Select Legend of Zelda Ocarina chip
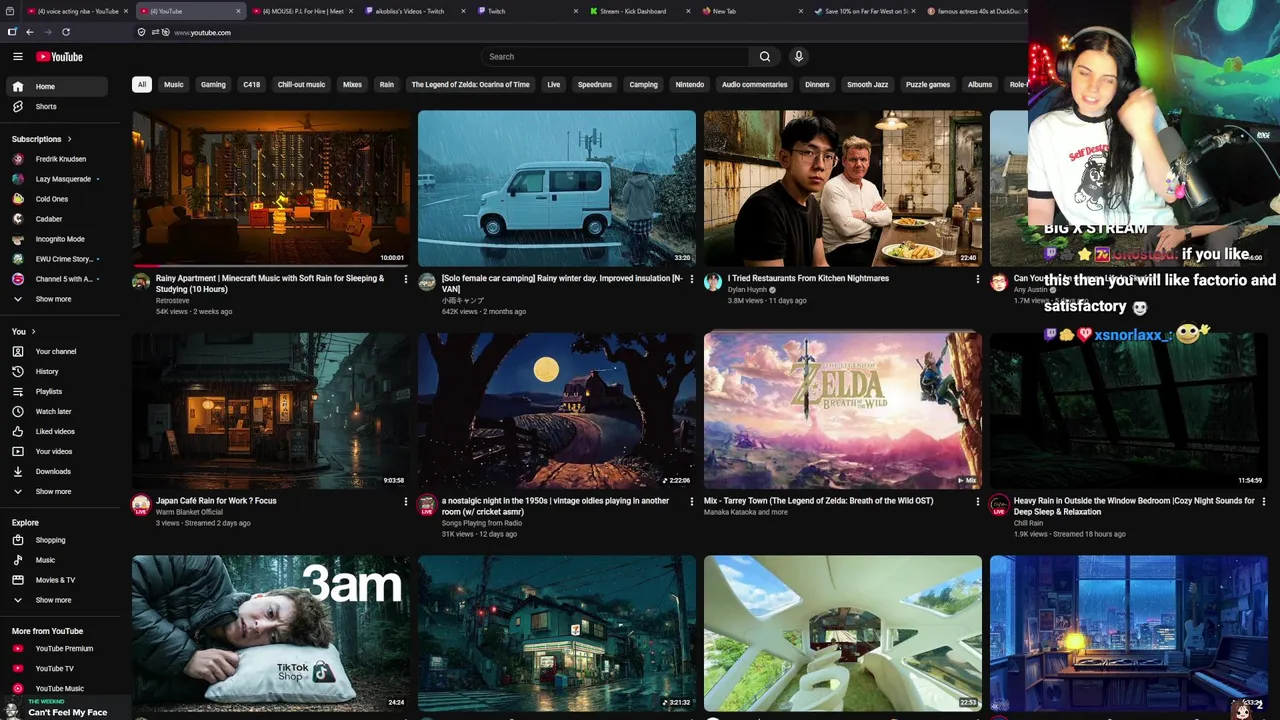This screenshot has width=1280, height=720. [470, 85]
